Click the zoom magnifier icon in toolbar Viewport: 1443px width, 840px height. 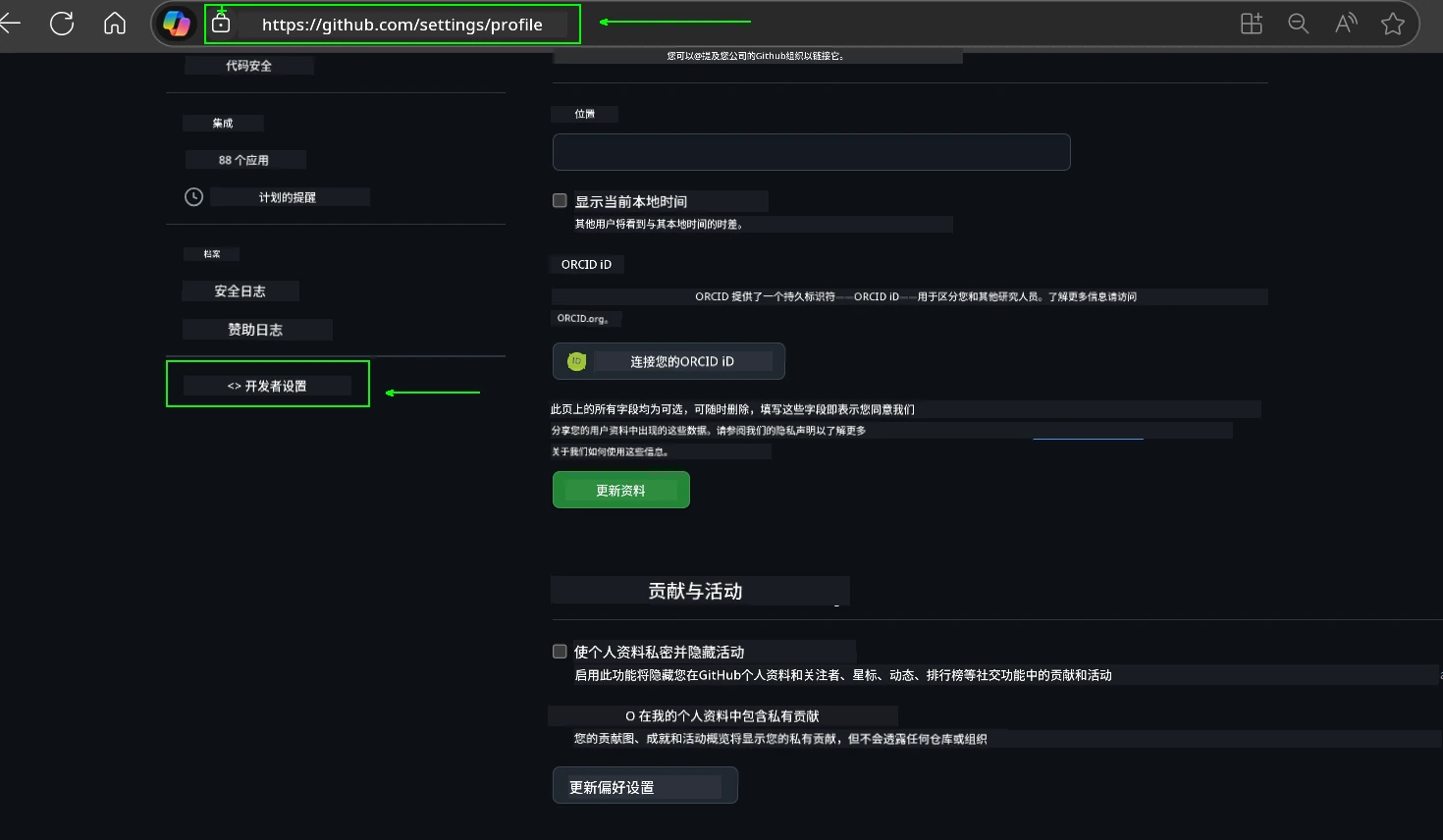pyautogui.click(x=1298, y=23)
